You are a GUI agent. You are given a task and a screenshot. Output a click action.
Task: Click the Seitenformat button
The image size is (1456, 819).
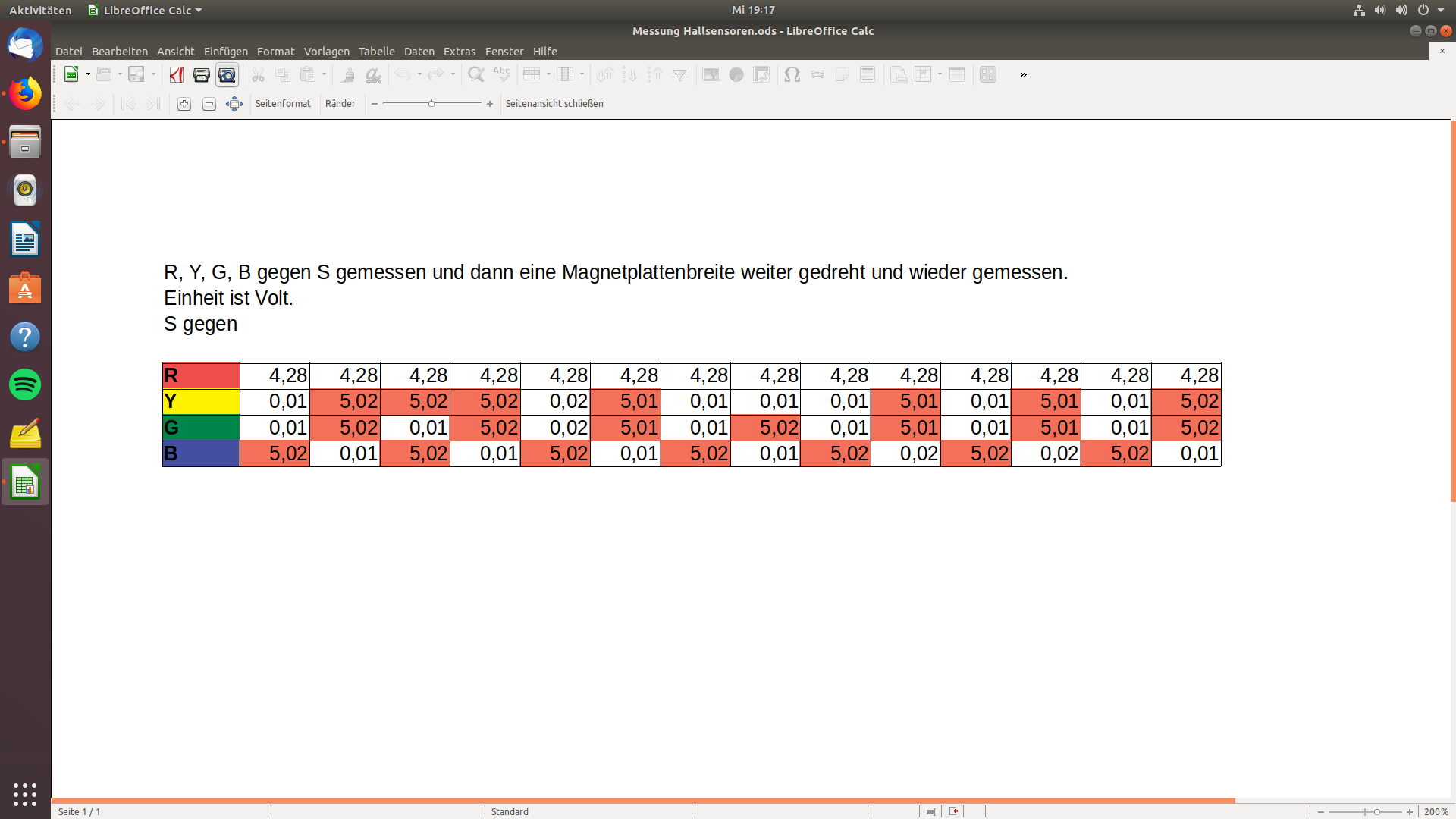pyautogui.click(x=283, y=104)
